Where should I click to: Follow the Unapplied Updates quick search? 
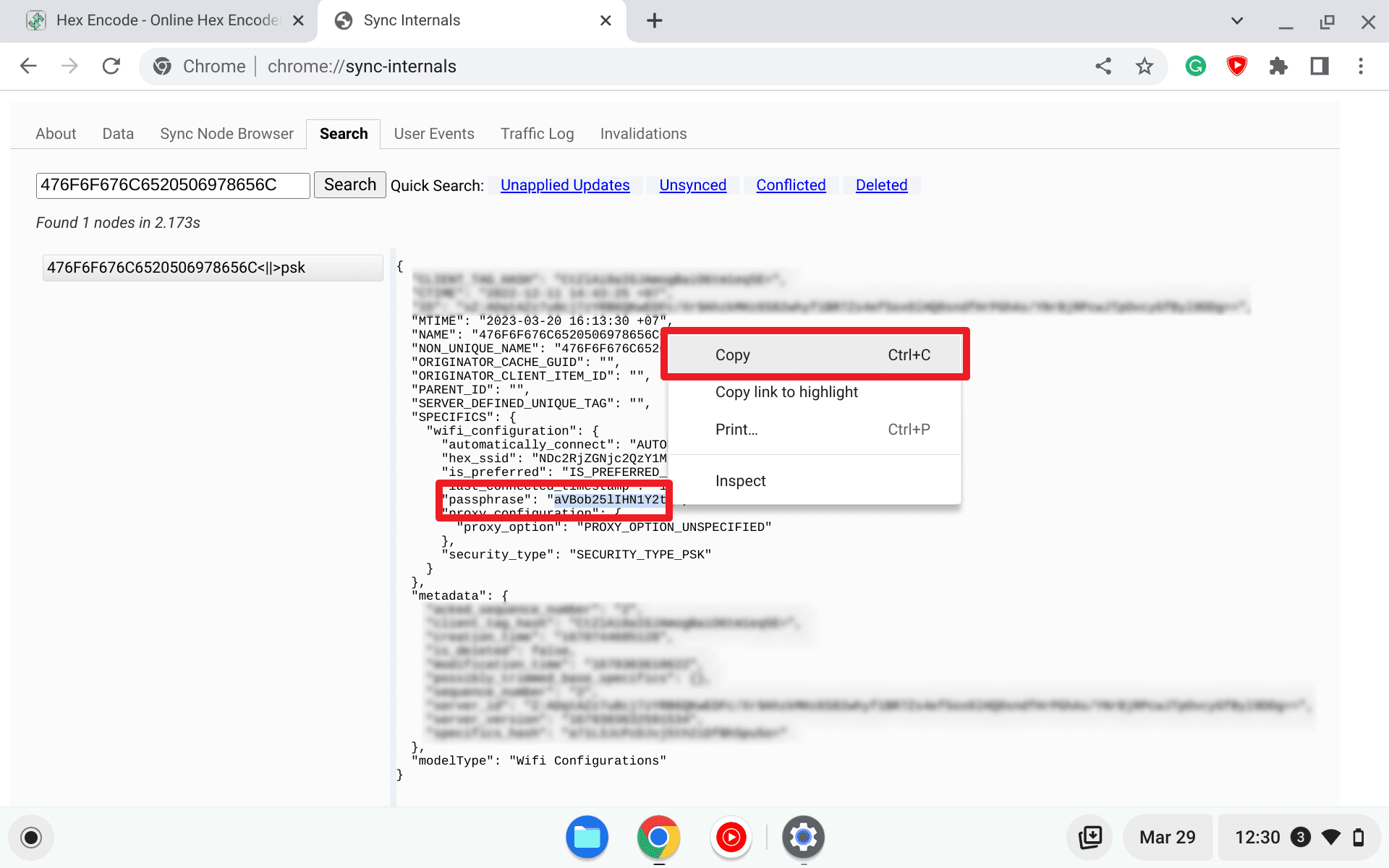565,185
